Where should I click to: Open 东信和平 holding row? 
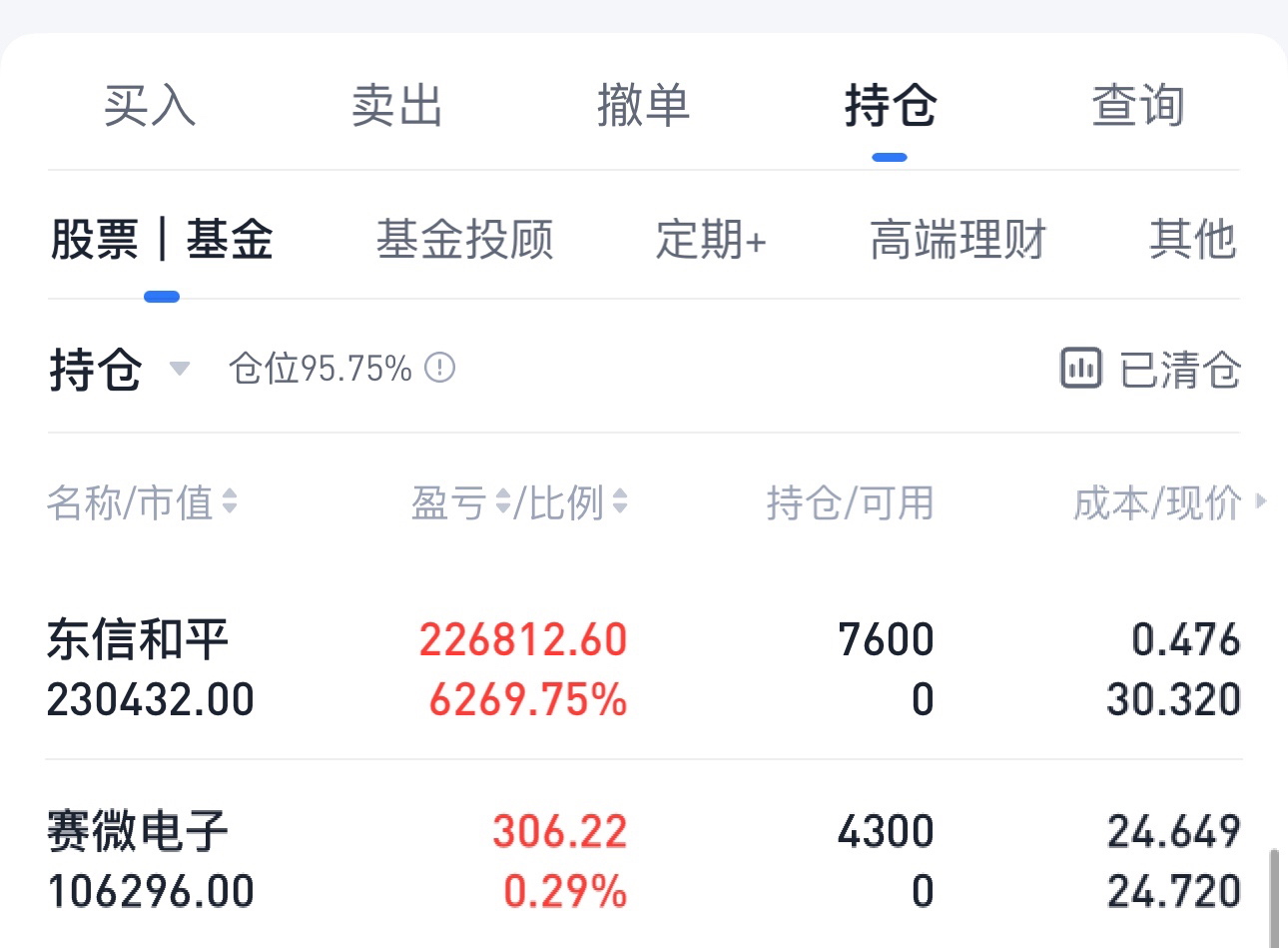pos(644,668)
